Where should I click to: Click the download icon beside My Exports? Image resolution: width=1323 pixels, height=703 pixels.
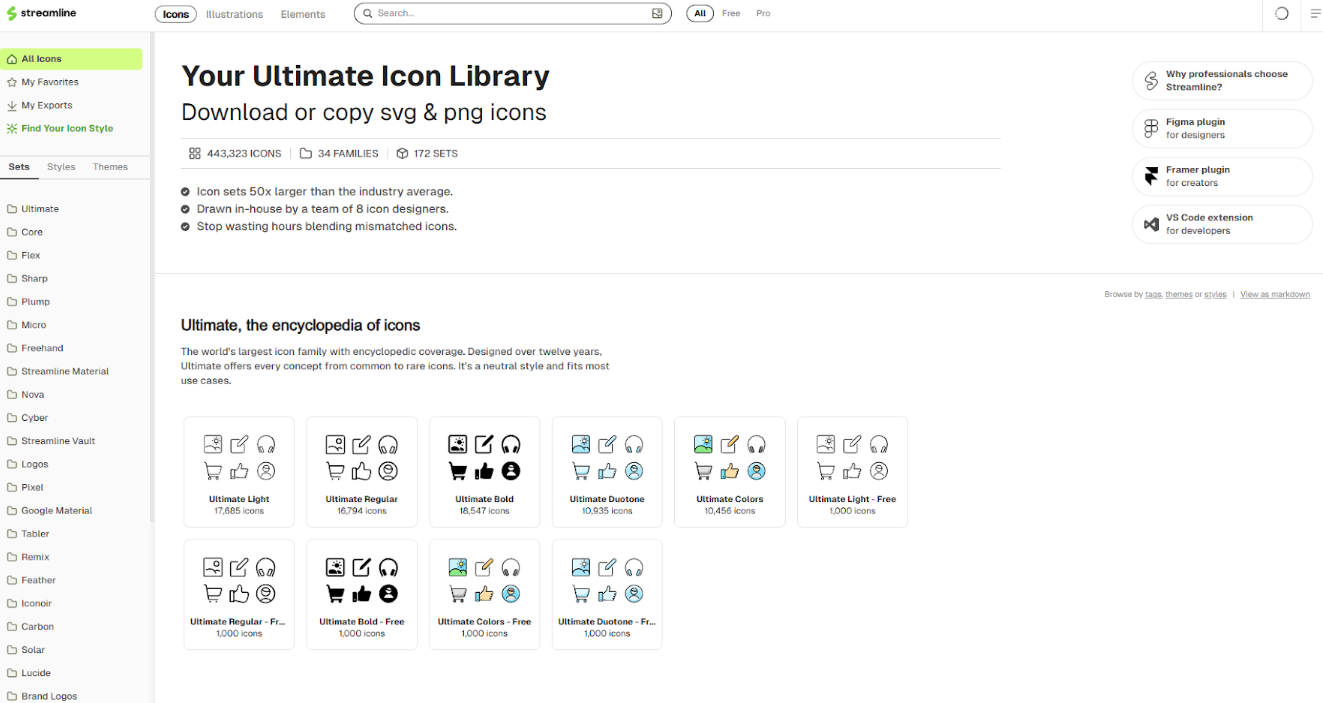coord(12,105)
